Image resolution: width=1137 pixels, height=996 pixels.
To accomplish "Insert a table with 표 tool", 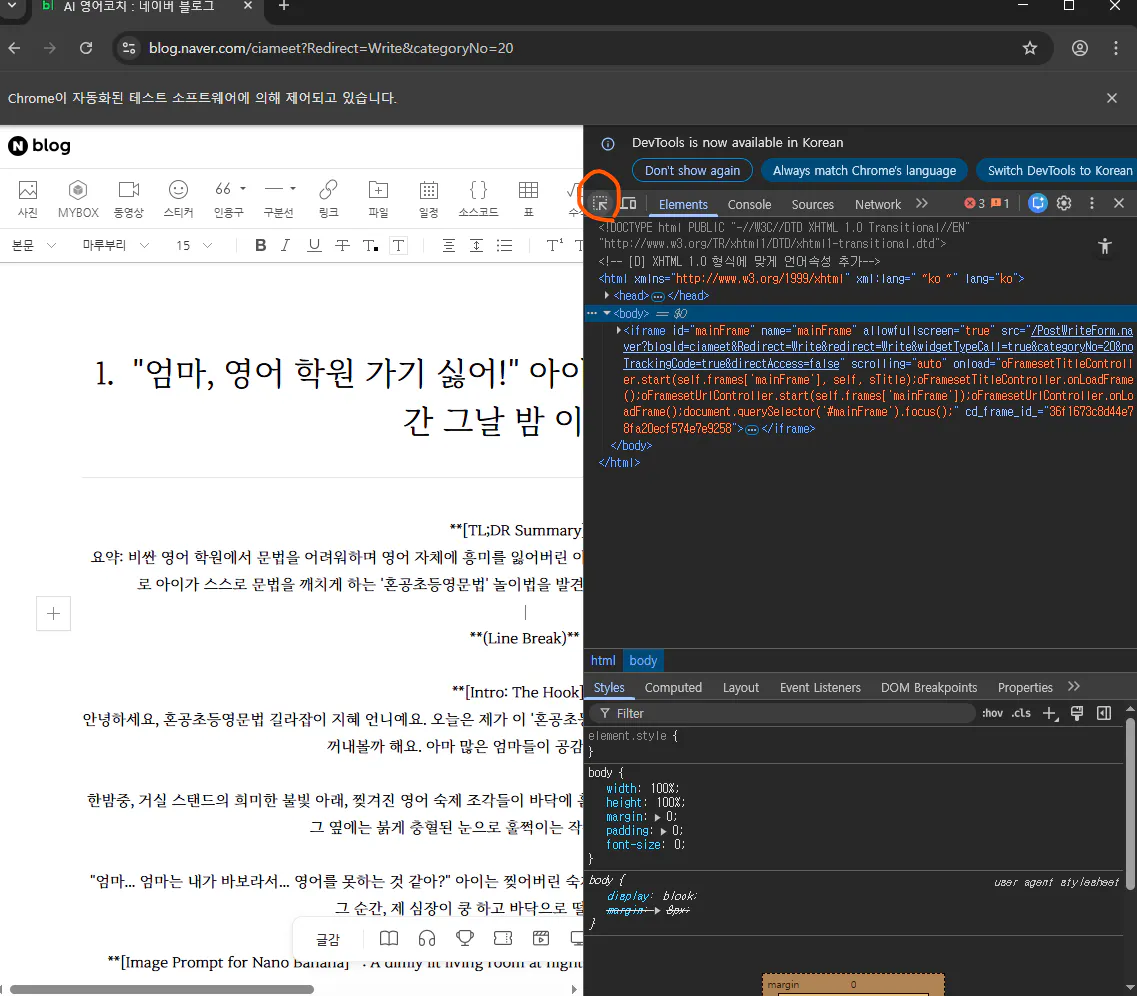I will (529, 198).
